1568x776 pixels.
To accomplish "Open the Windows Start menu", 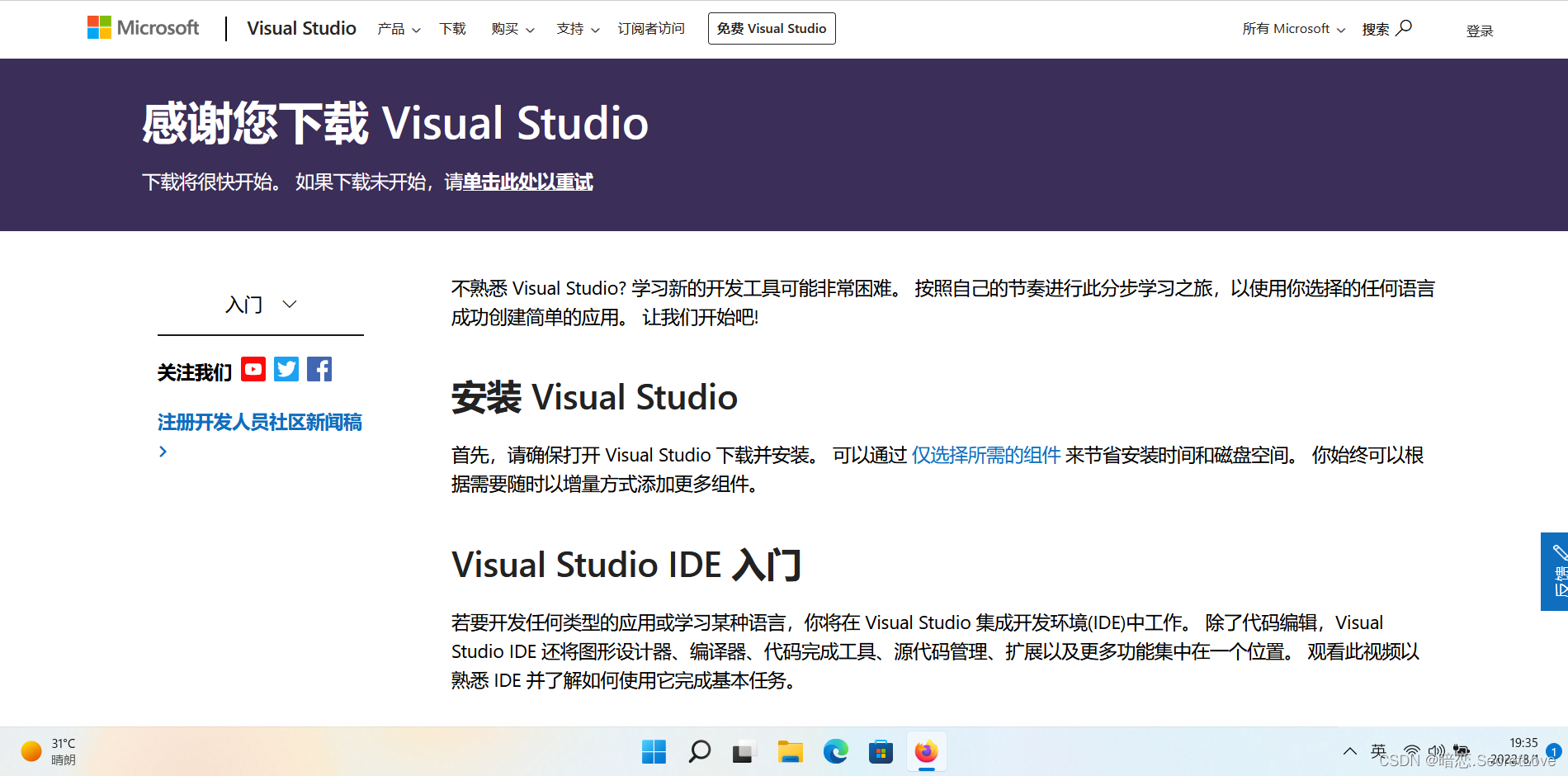I will coord(654,752).
